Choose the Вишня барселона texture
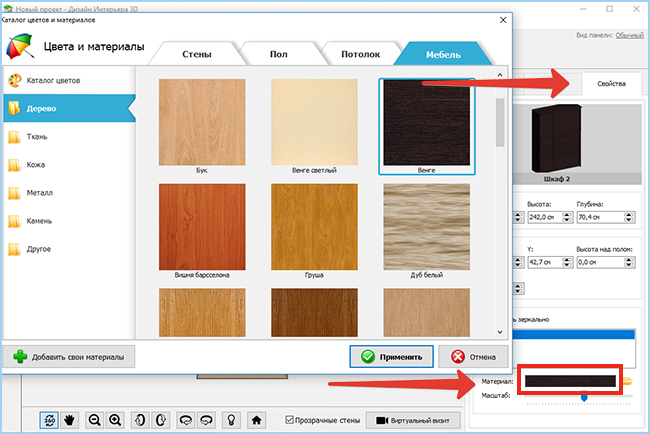 point(202,227)
